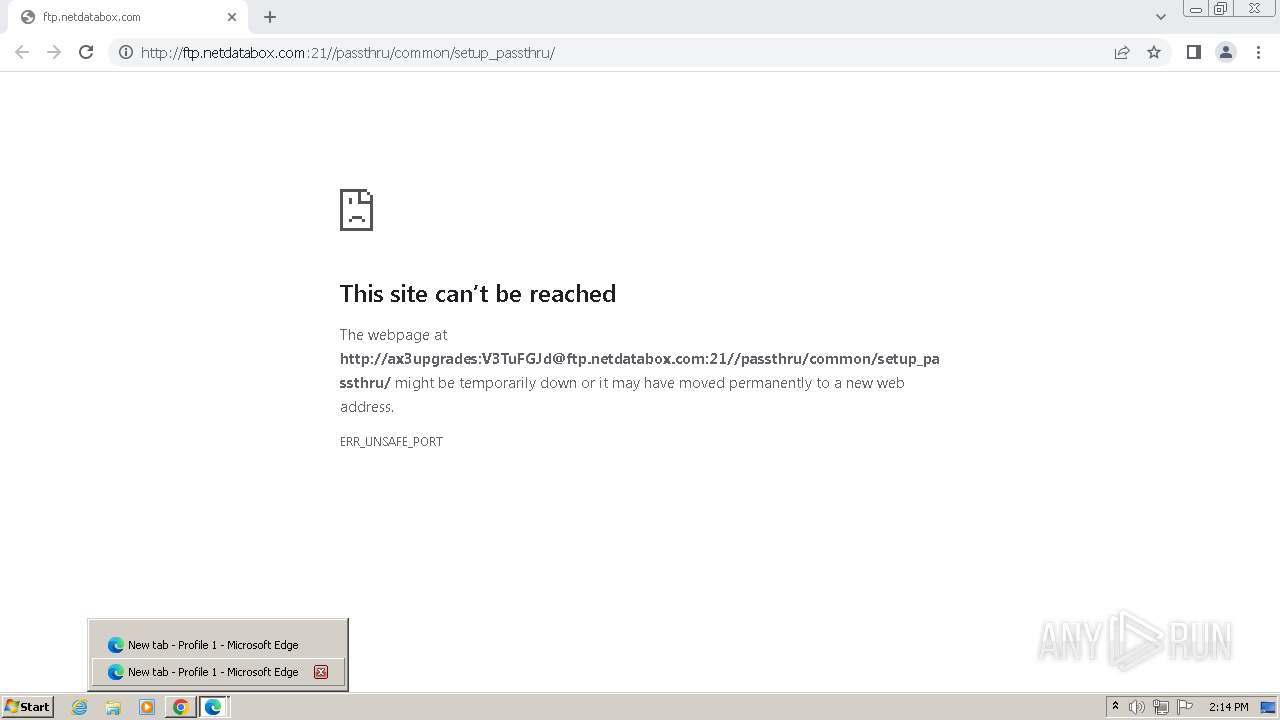This screenshot has width=1280, height=720.
Task: Click the 'This site can't be reached' heading
Action: 478,293
